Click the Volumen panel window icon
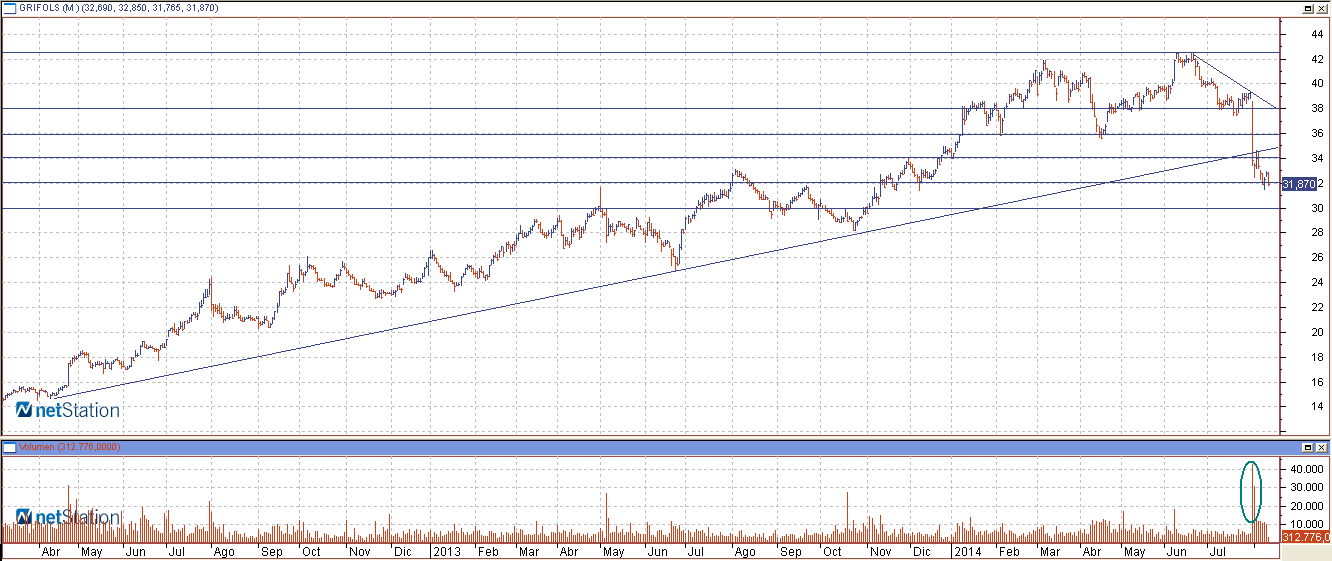The image size is (1332, 561). [x=9, y=447]
